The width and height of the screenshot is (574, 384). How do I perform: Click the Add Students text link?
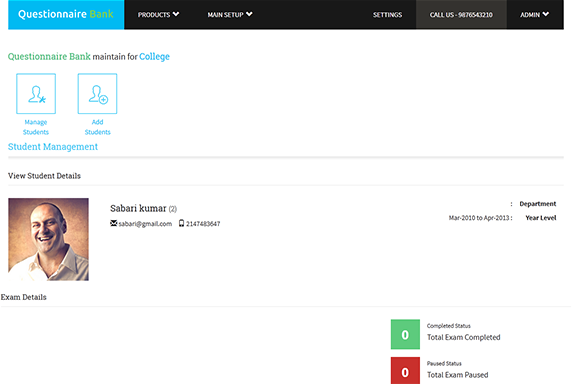tap(97, 127)
